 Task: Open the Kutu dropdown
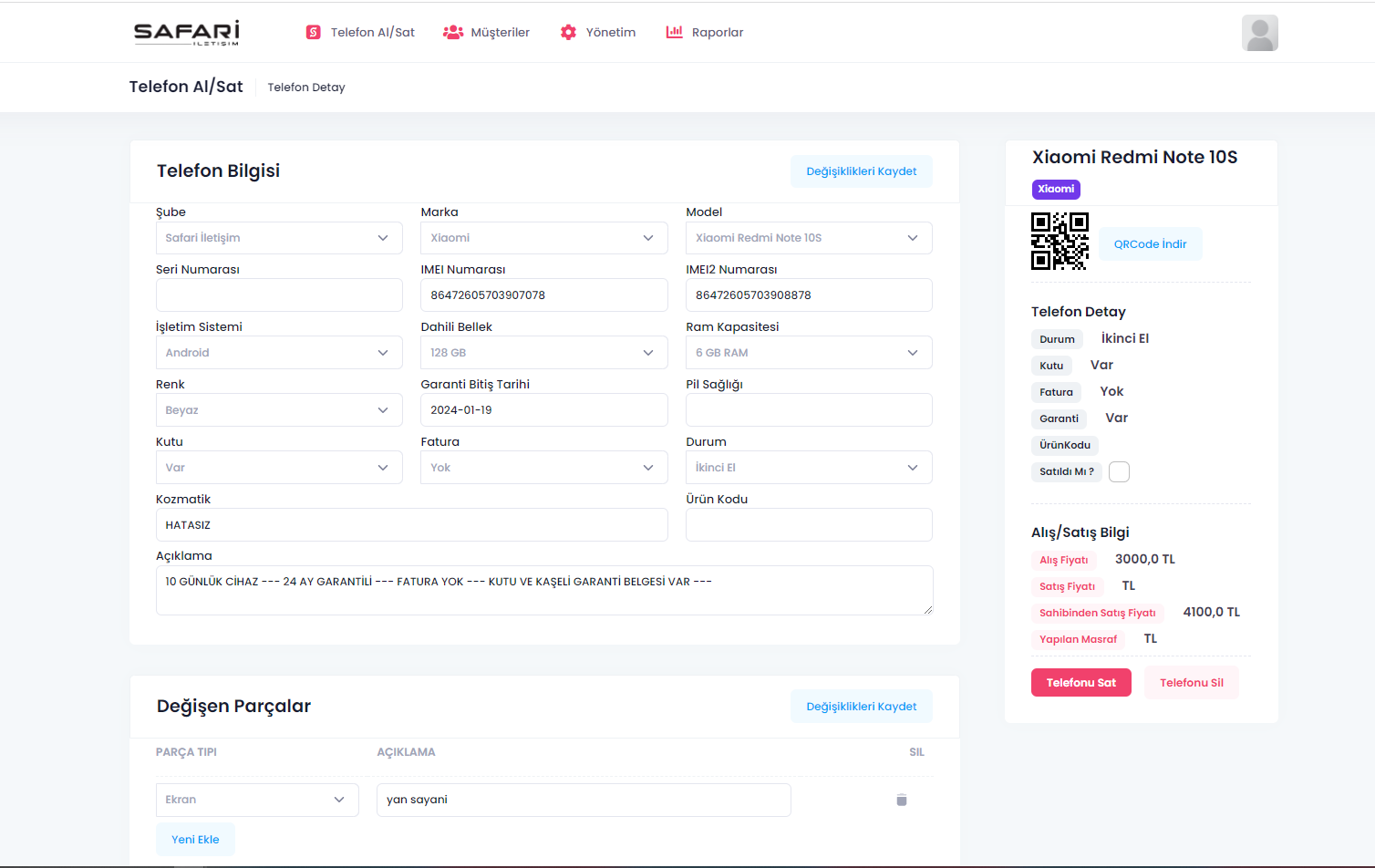click(279, 468)
